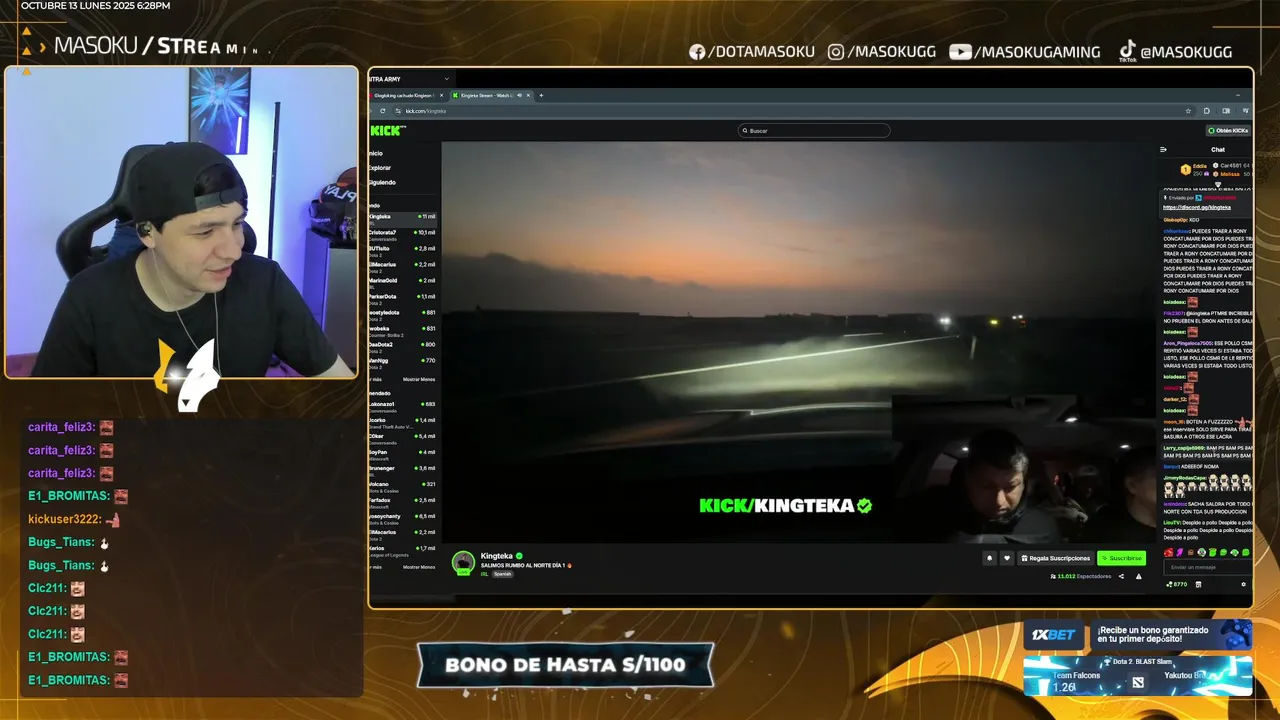Screen dimensions: 1280x720
Task: Click the Buscar search field on Kick
Action: pos(814,130)
